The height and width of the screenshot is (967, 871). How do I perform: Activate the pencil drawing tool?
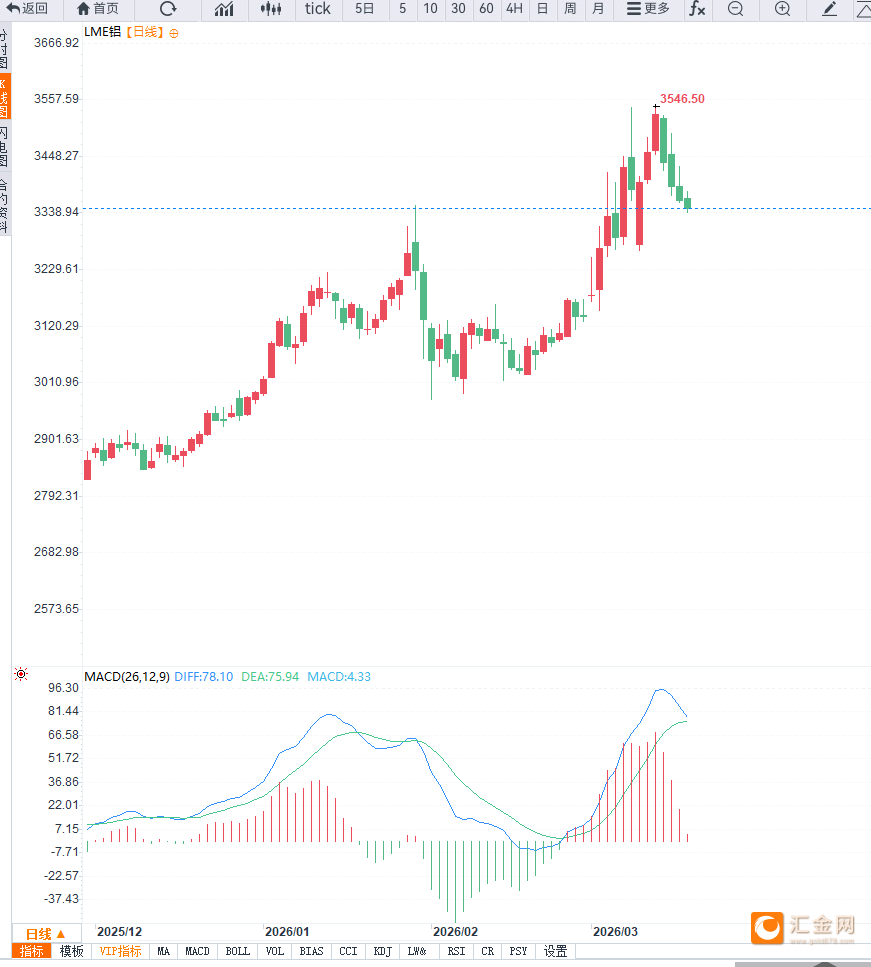[x=829, y=9]
